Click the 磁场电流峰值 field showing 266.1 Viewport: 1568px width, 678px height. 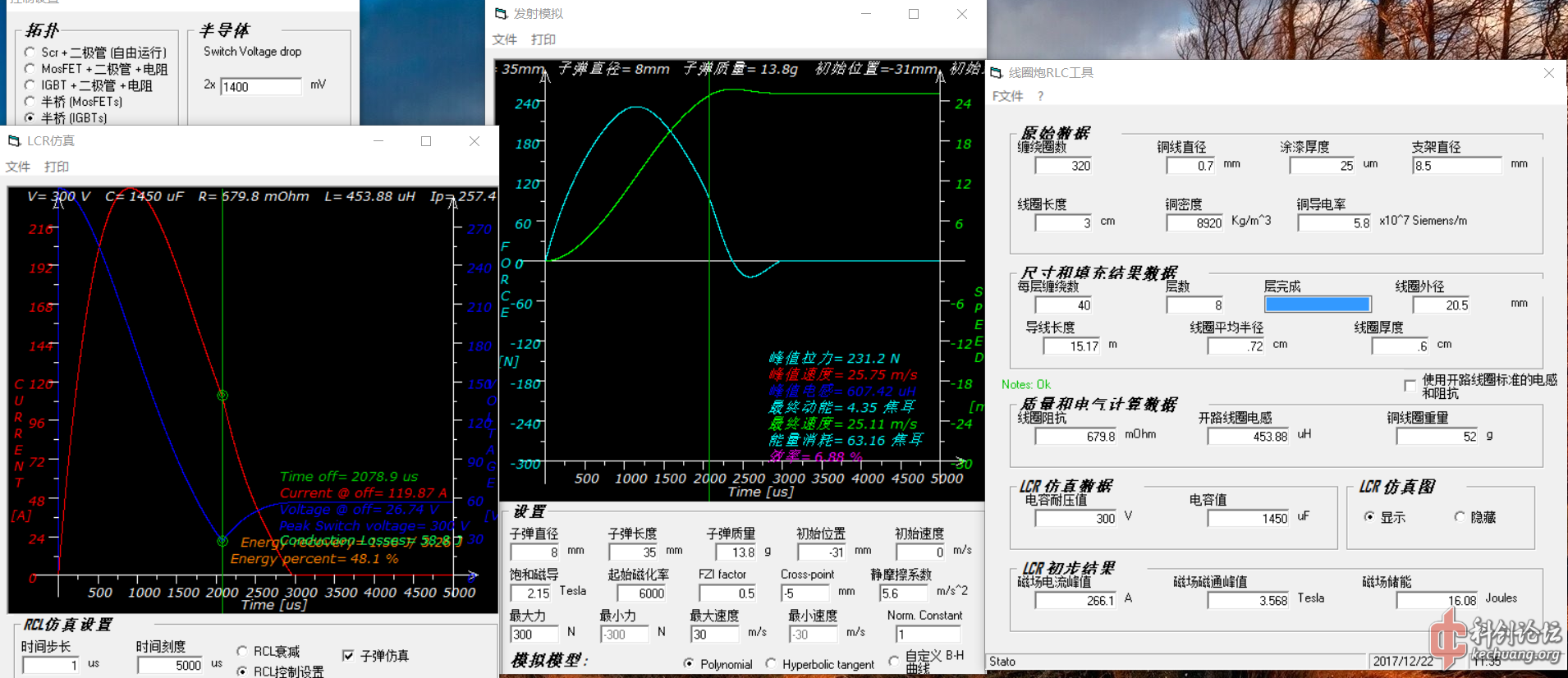[x=1076, y=600]
